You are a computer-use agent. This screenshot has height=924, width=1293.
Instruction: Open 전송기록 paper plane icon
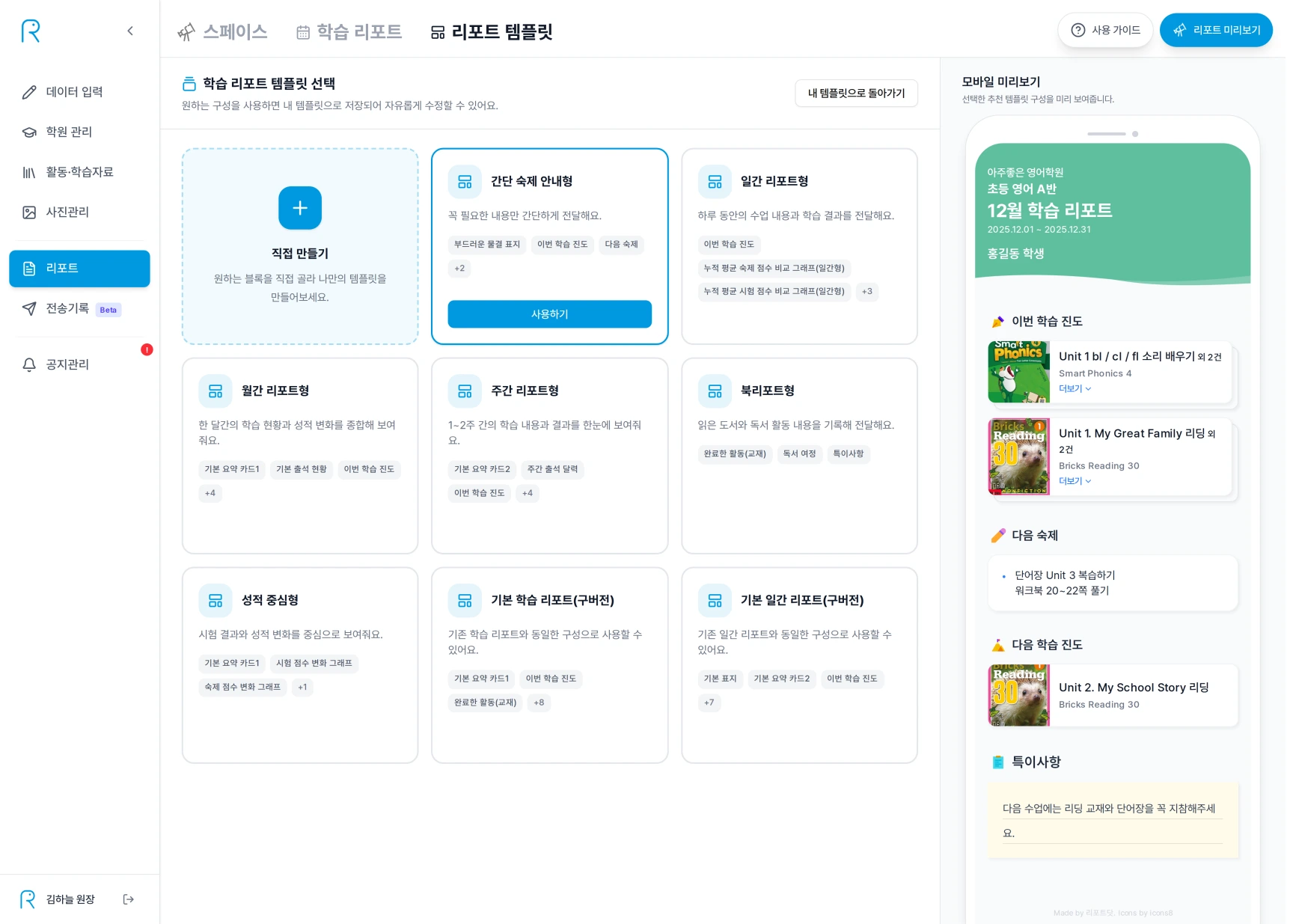[x=29, y=309]
